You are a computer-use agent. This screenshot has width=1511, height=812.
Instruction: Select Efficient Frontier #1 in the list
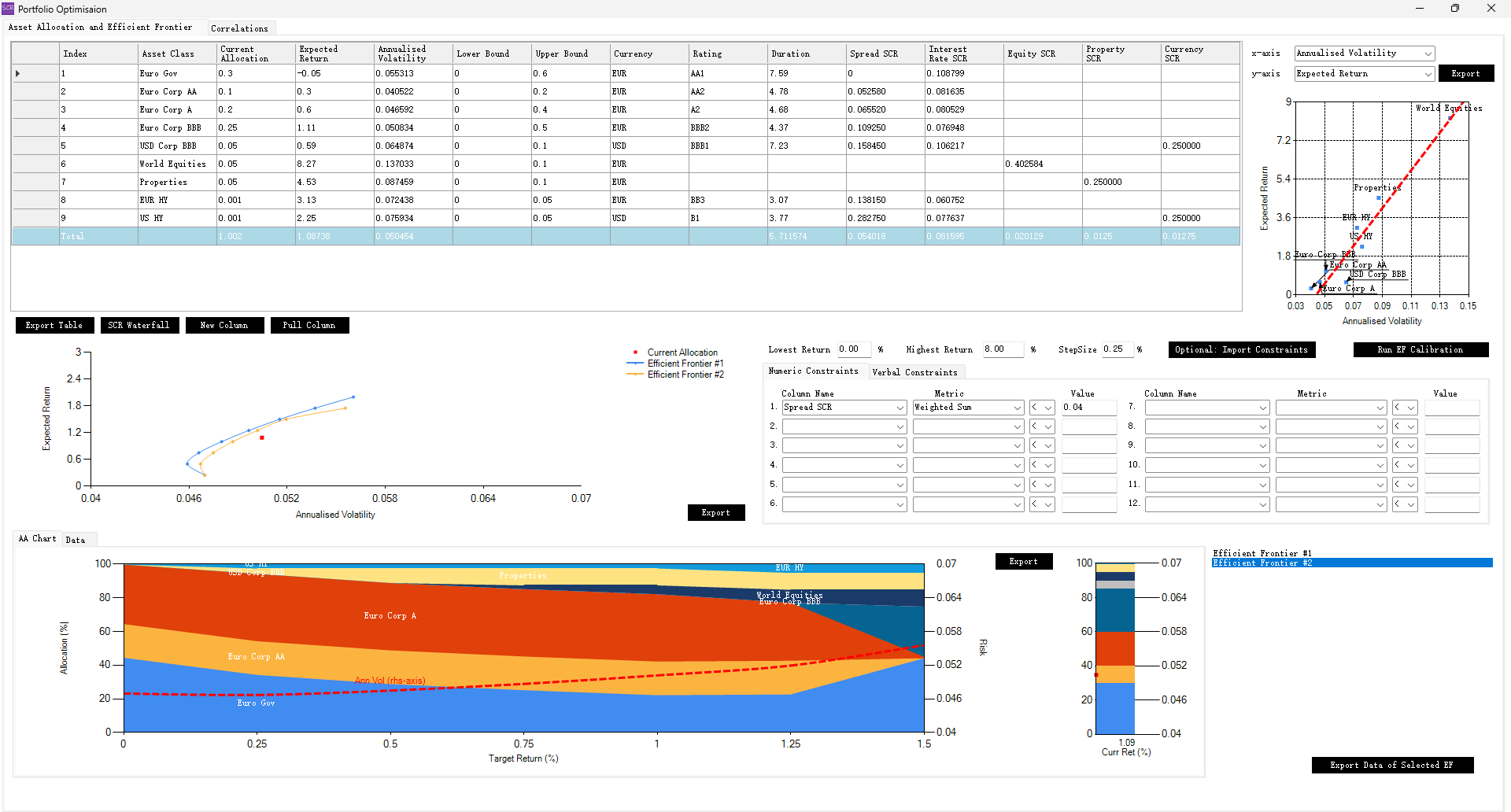pyautogui.click(x=1262, y=553)
